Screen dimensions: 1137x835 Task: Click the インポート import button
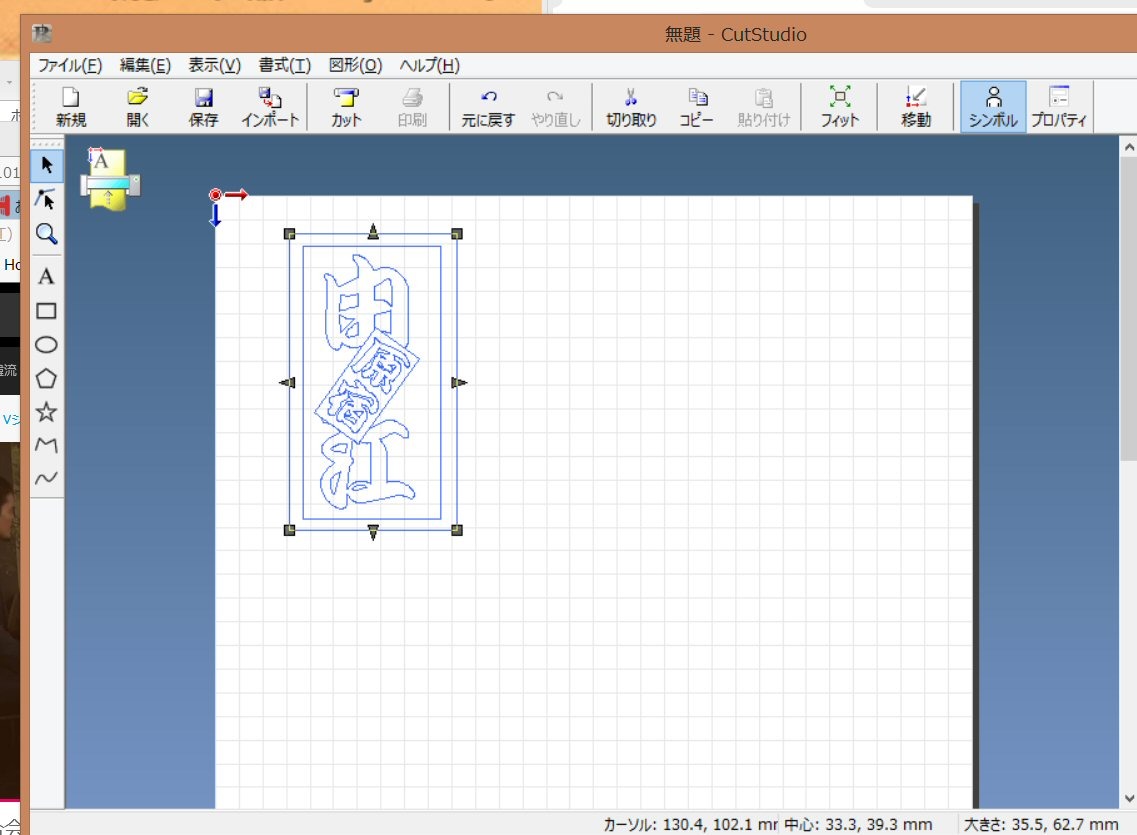(270, 107)
